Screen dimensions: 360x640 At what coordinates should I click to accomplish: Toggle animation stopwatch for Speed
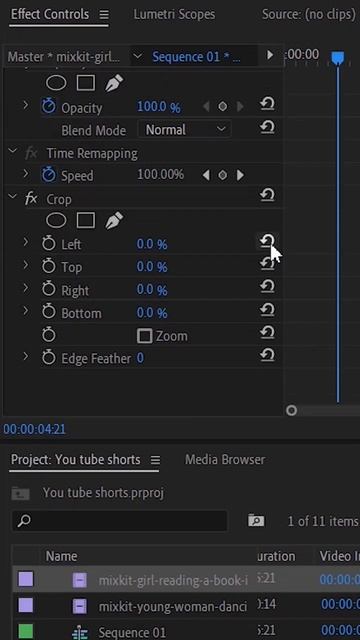click(49, 175)
